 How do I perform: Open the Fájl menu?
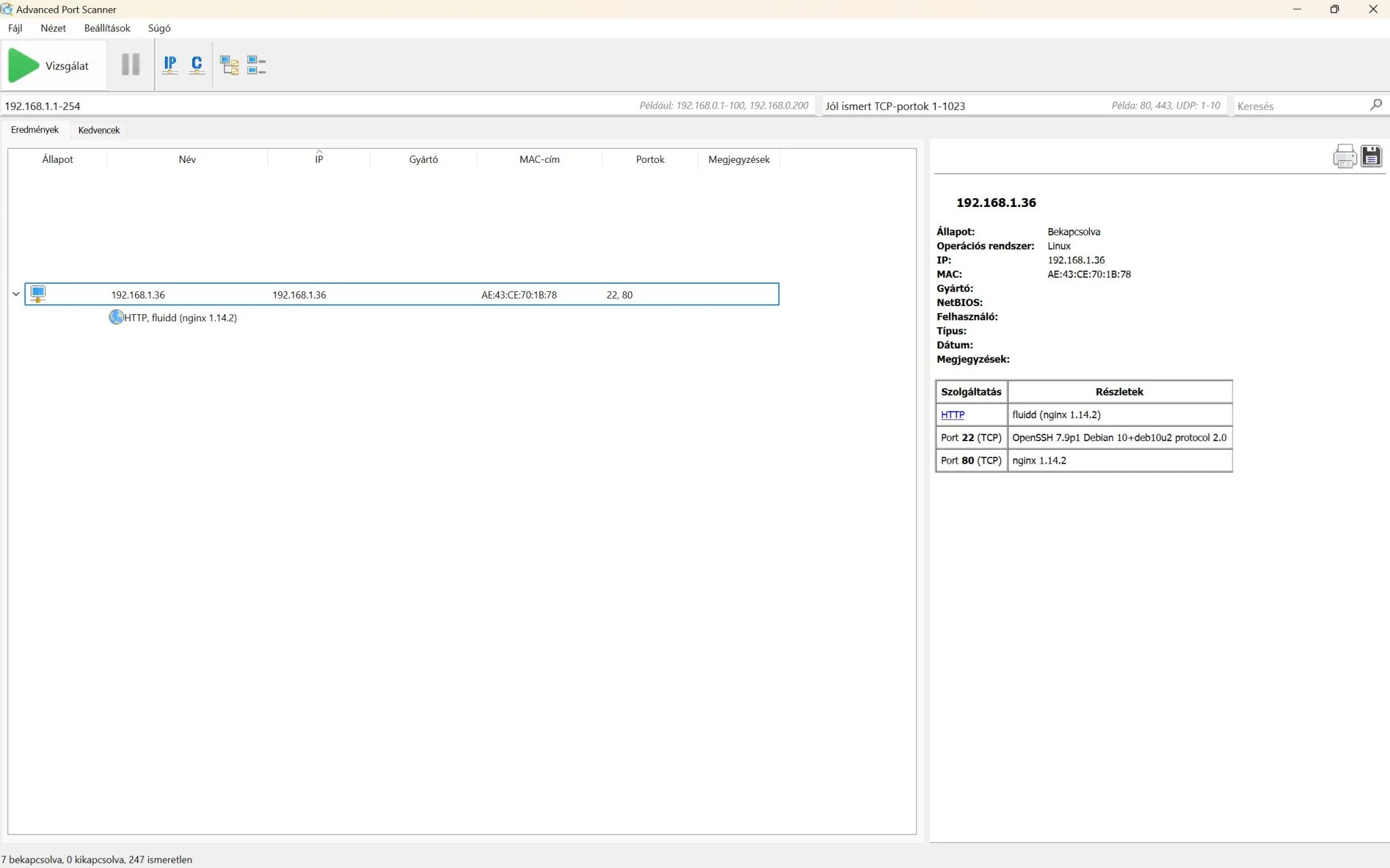[x=15, y=28]
